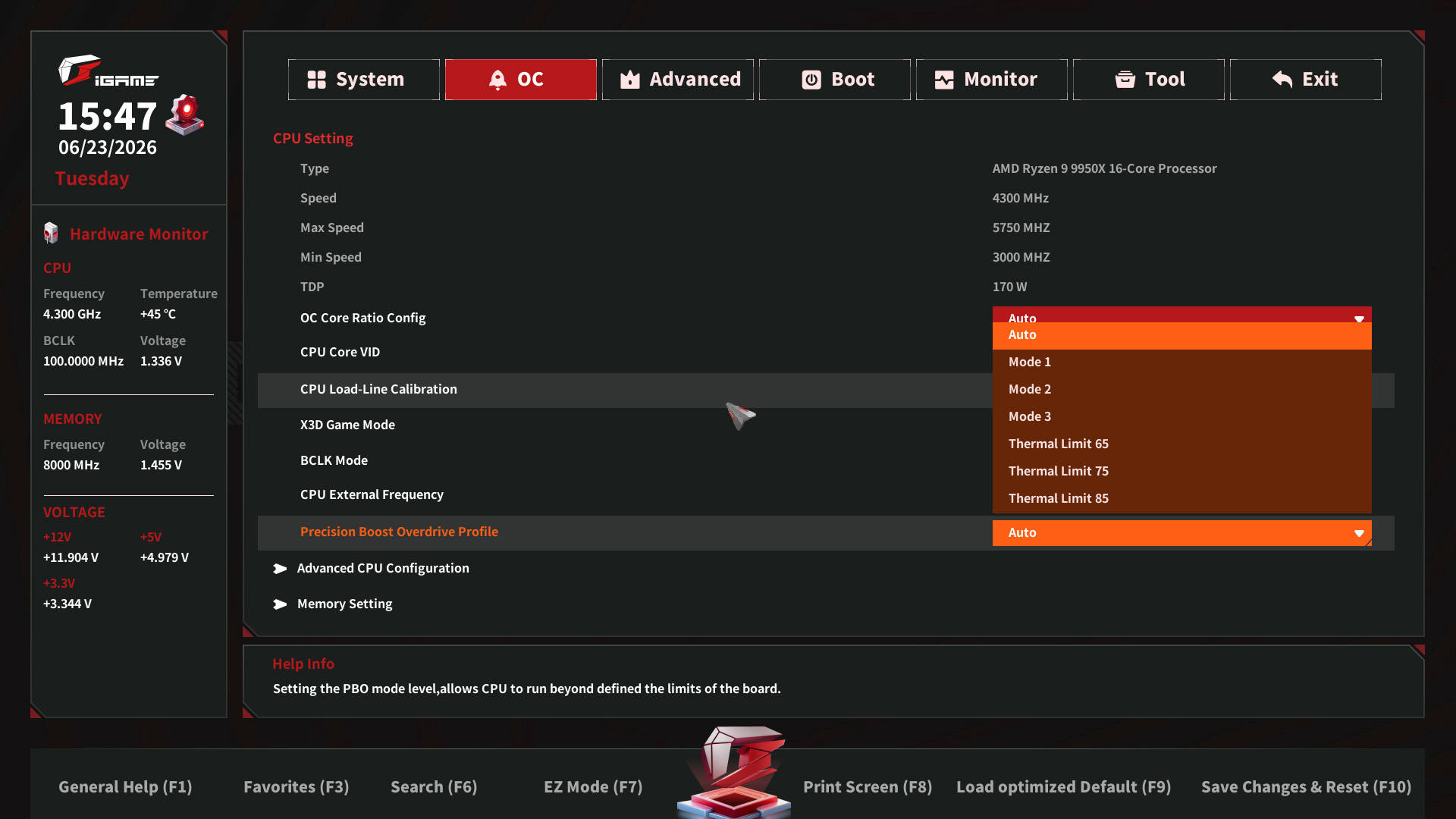The width and height of the screenshot is (1456, 819).
Task: Expand Advanced CPU Configuration submenu
Action: tap(383, 569)
